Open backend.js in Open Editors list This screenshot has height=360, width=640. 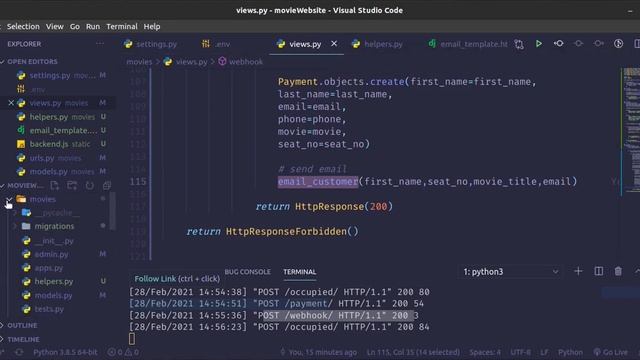click(x=57, y=144)
